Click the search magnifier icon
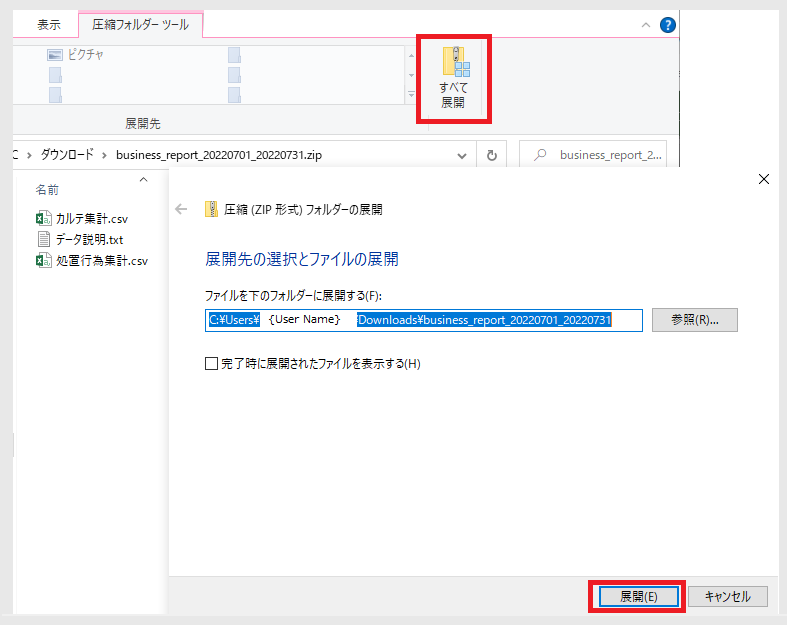The width and height of the screenshot is (789, 627). click(540, 155)
